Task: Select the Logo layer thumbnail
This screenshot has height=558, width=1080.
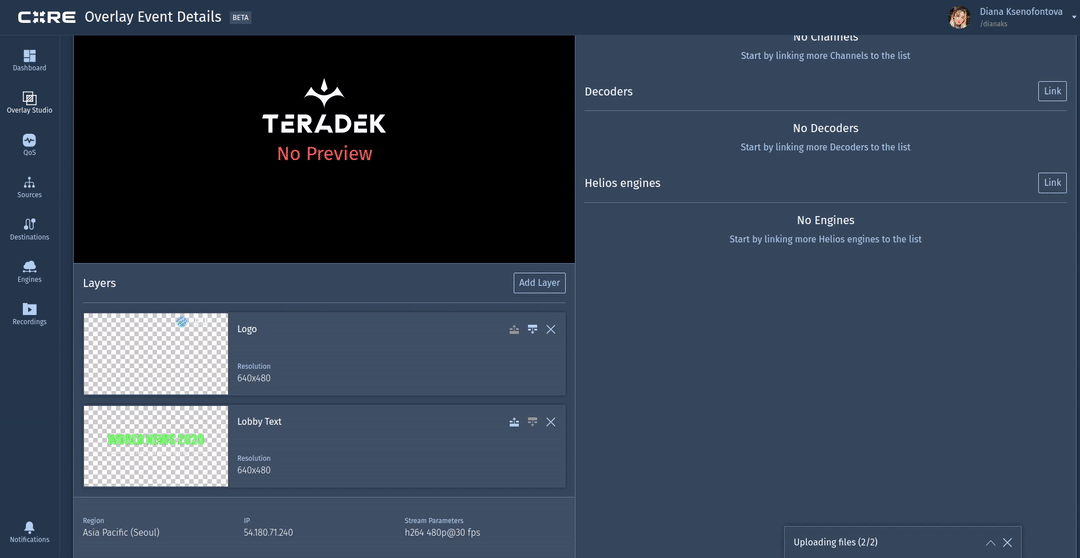Action: (x=156, y=354)
